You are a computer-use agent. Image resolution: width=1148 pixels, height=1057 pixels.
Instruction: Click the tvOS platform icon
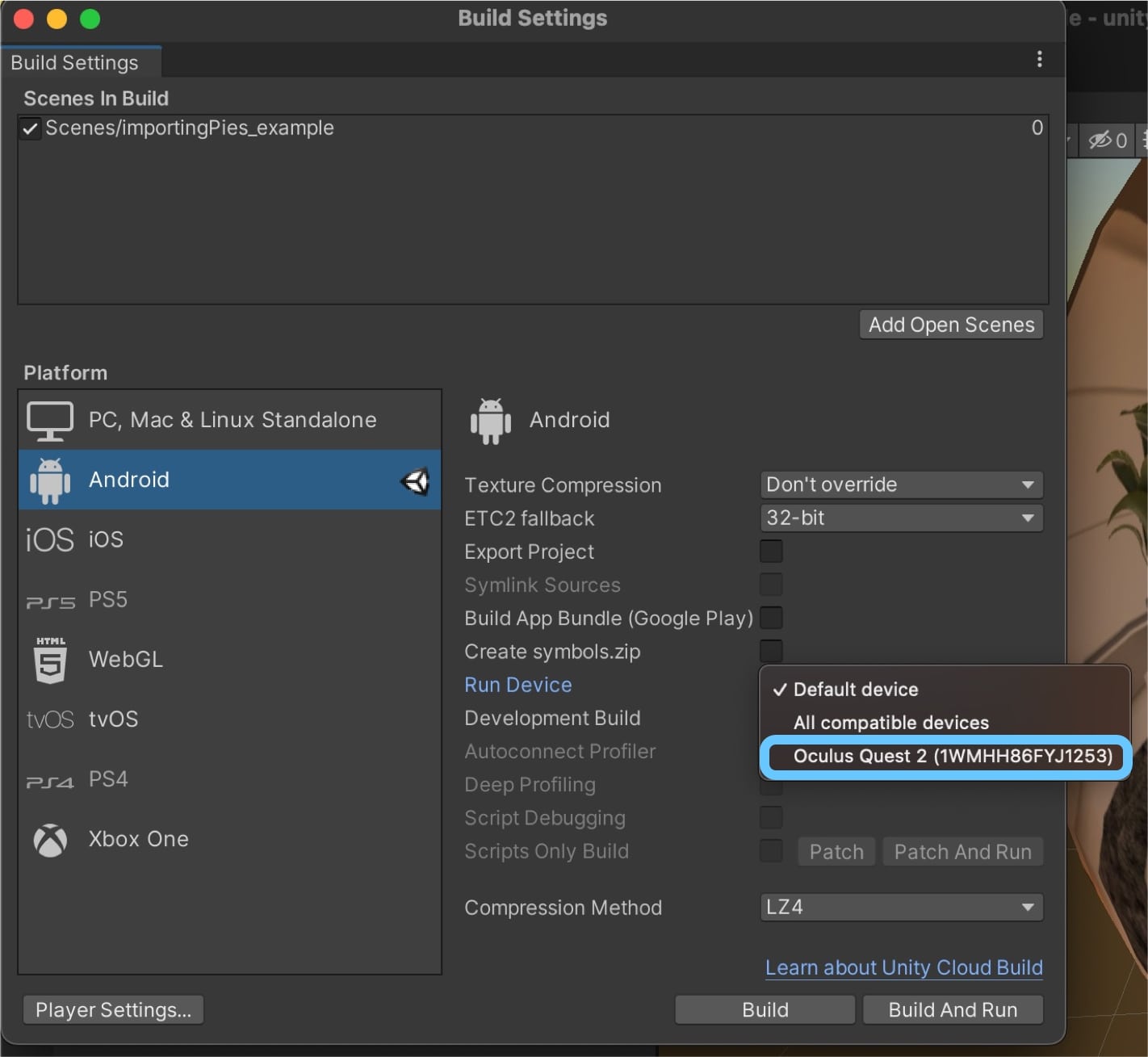pyautogui.click(x=50, y=719)
